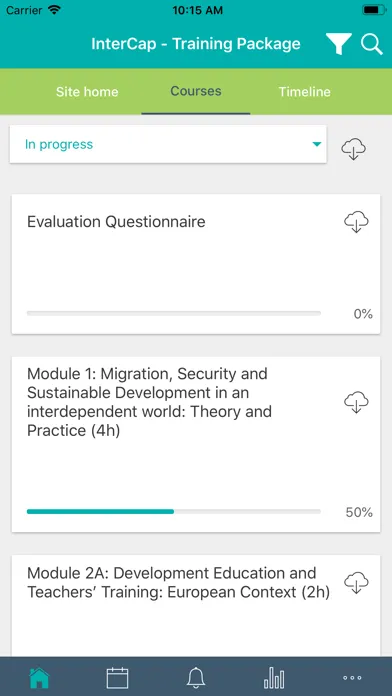Open Module 1 Migration, Security course

(150, 402)
